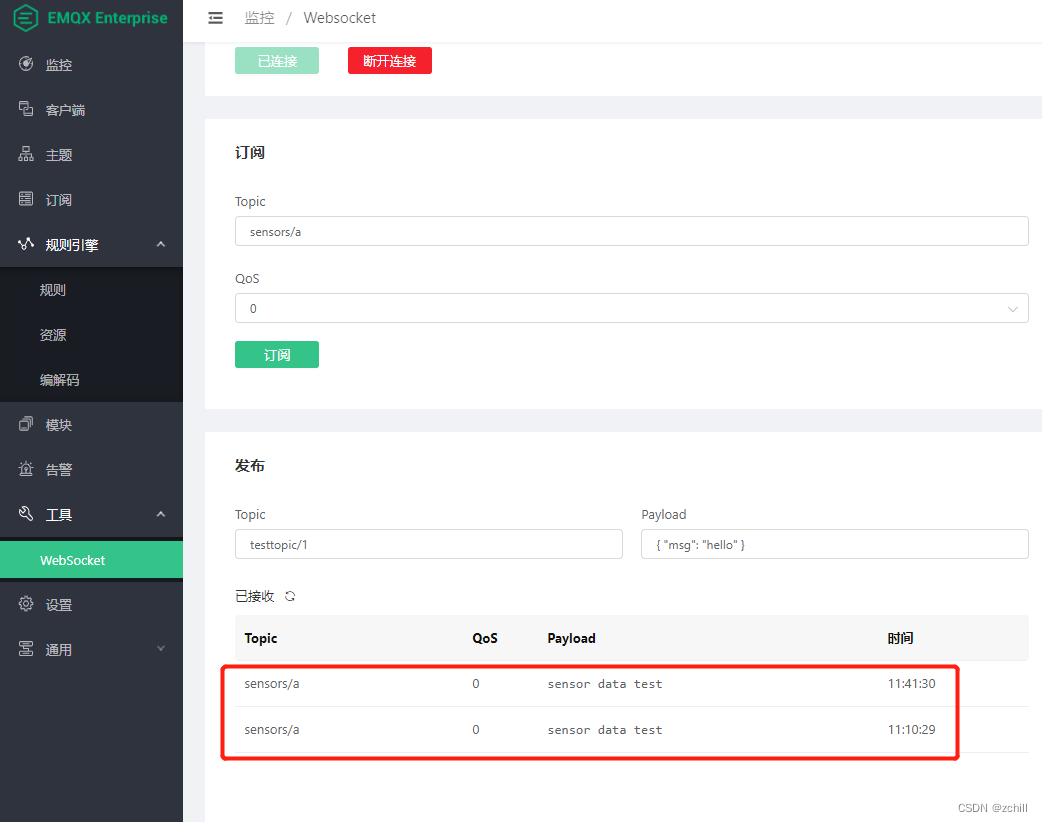The width and height of the screenshot is (1042, 822).
Task: Open the 编解码 codec submenu item
Action: (91, 379)
